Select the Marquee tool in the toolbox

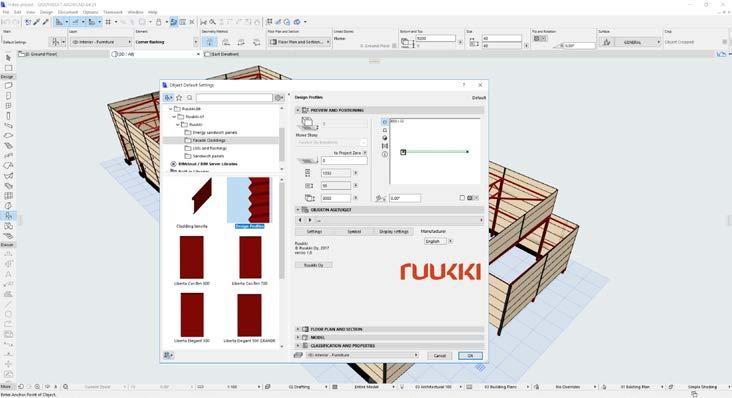coord(8,68)
